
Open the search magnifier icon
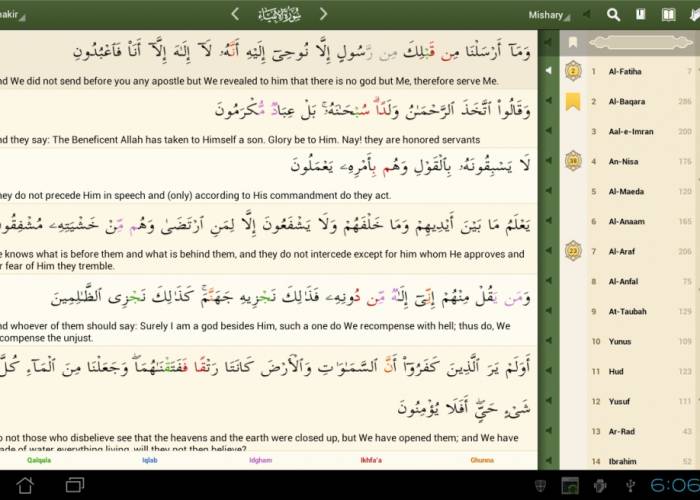click(613, 15)
